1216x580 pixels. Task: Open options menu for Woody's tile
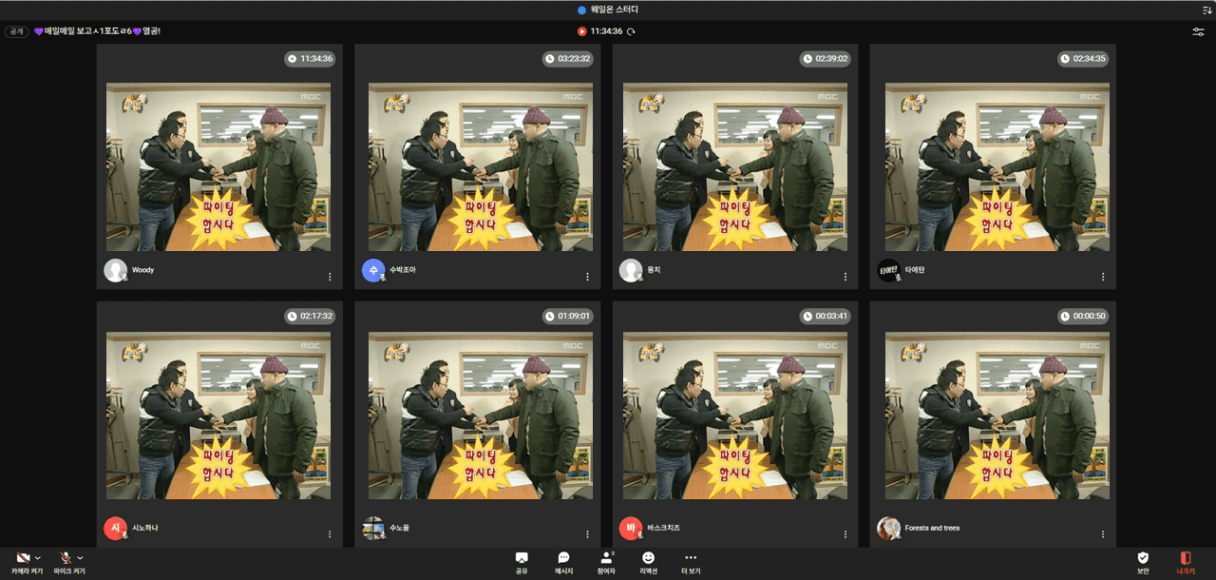click(329, 277)
